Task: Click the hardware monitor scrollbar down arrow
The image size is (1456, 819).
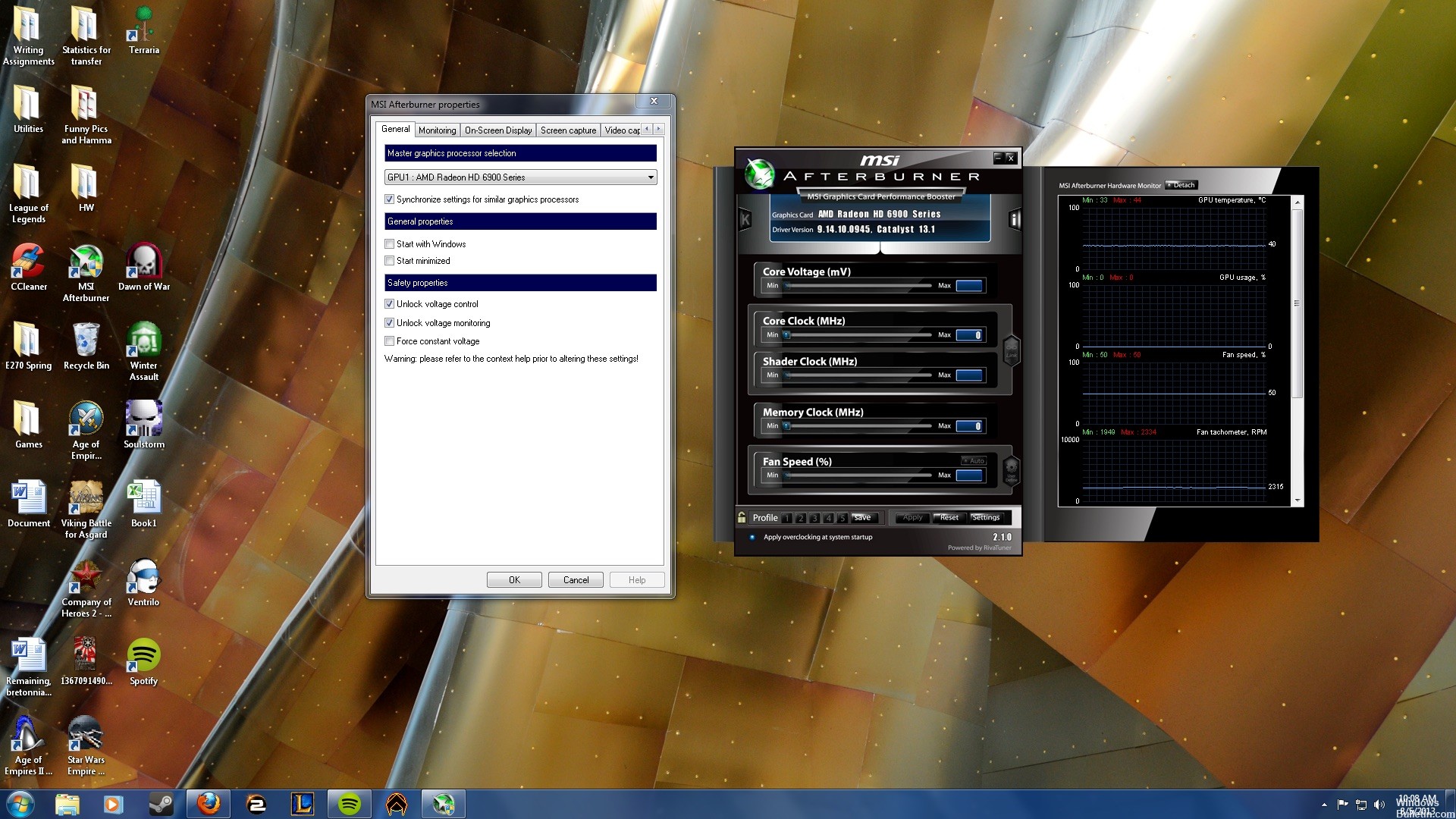Action: point(1298,500)
